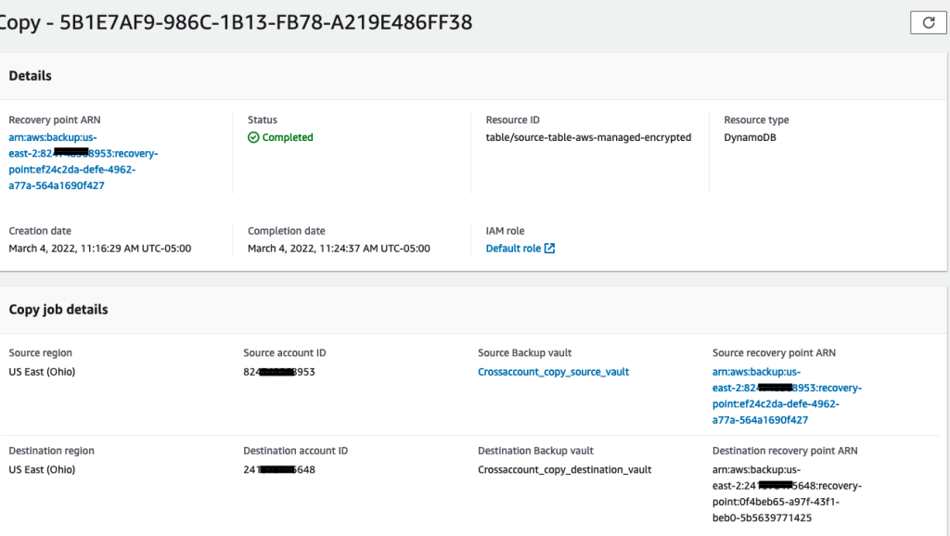Image resolution: width=950 pixels, height=536 pixels.
Task: Click the Completed status text
Action: click(x=287, y=137)
